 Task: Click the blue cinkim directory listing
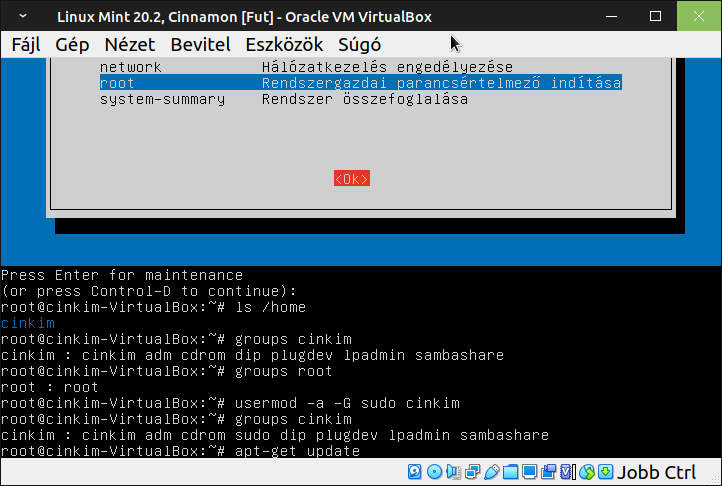pos(28,323)
